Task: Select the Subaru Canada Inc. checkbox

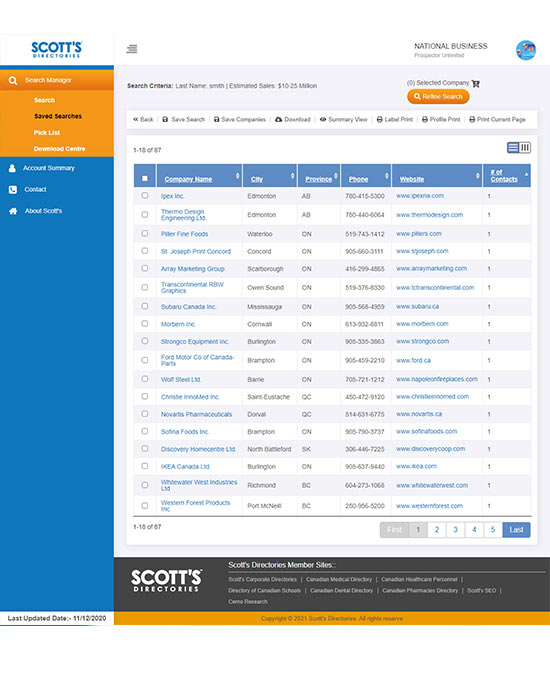Action: pos(145,306)
